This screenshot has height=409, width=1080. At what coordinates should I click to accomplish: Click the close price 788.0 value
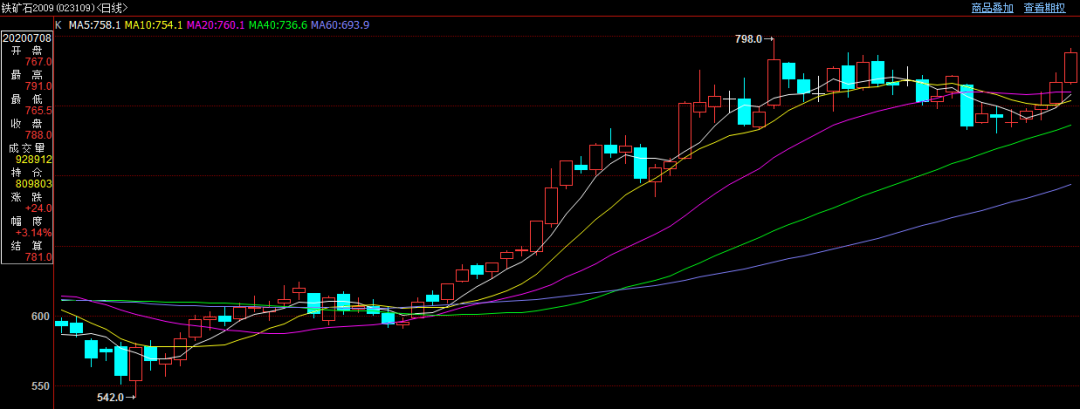point(39,135)
